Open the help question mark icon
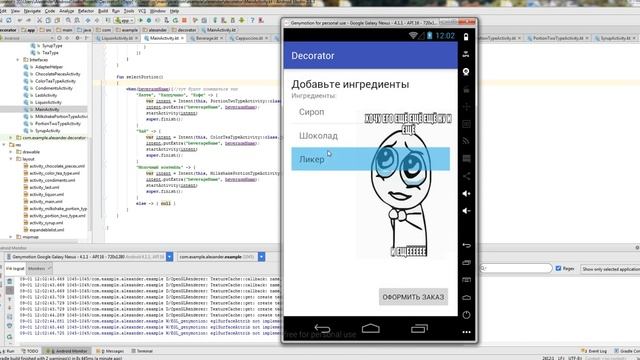 [252, 20]
